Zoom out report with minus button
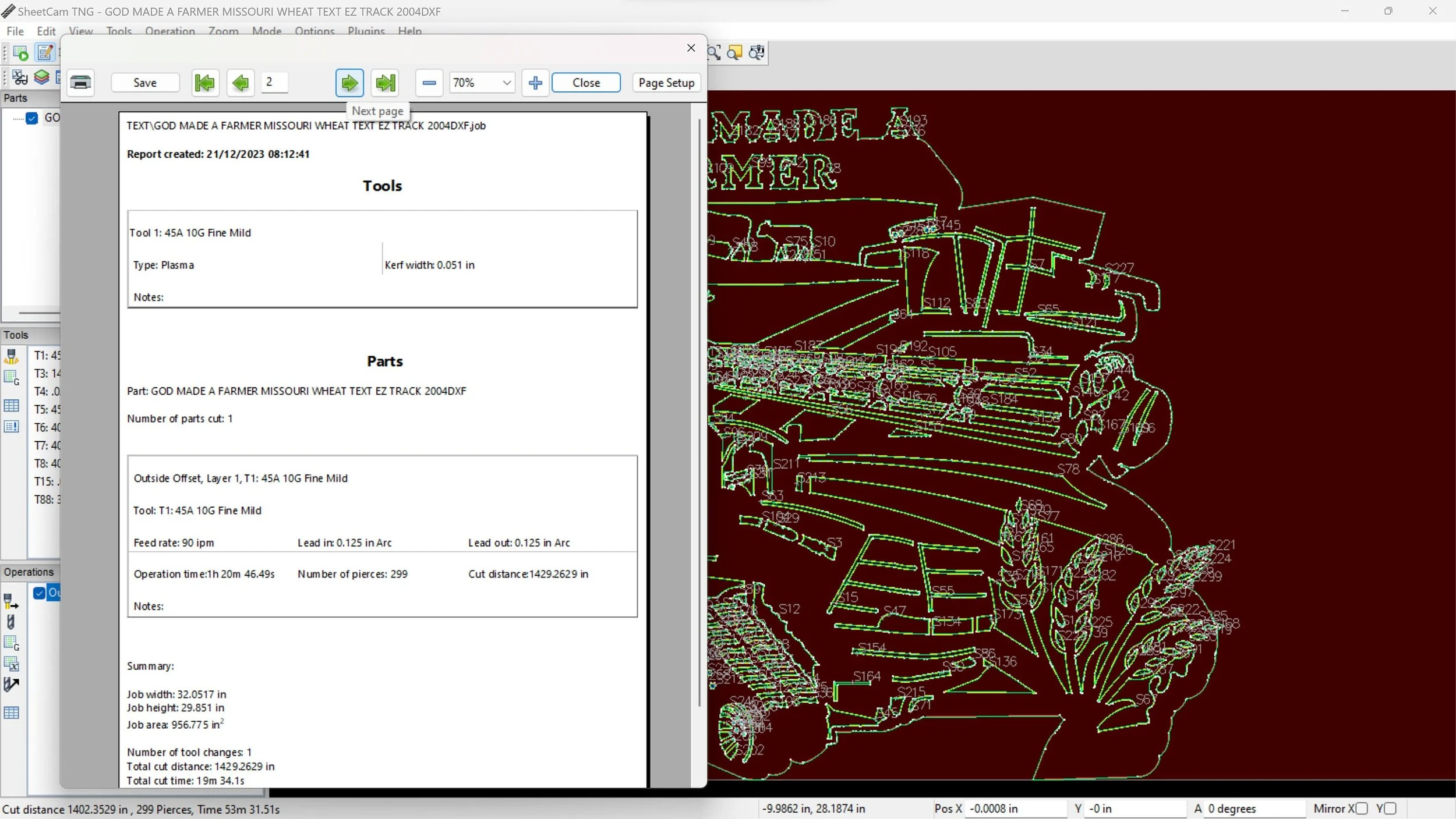The image size is (1456, 819). [429, 83]
